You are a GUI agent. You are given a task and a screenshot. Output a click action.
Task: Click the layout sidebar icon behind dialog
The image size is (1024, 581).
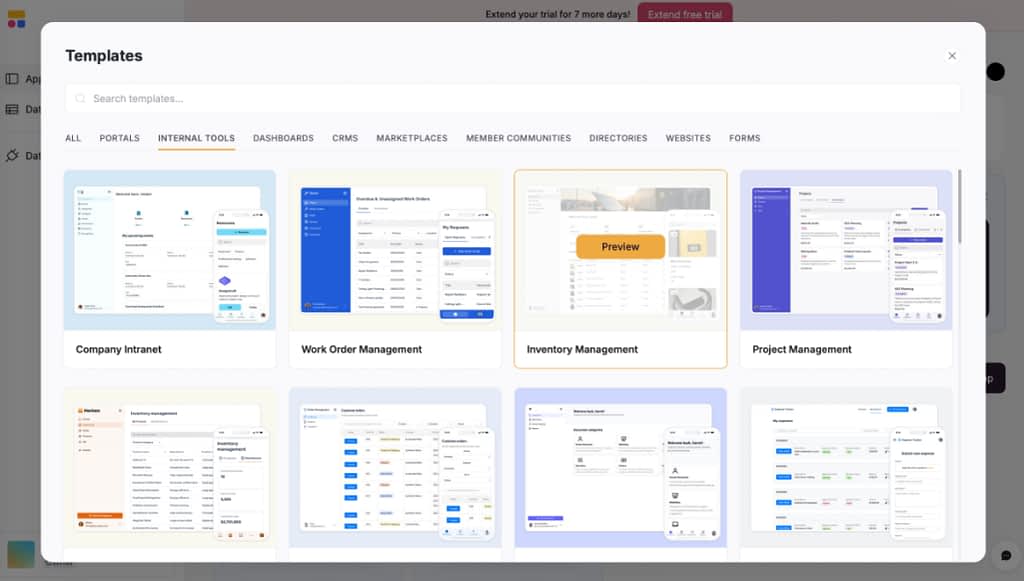coord(12,79)
